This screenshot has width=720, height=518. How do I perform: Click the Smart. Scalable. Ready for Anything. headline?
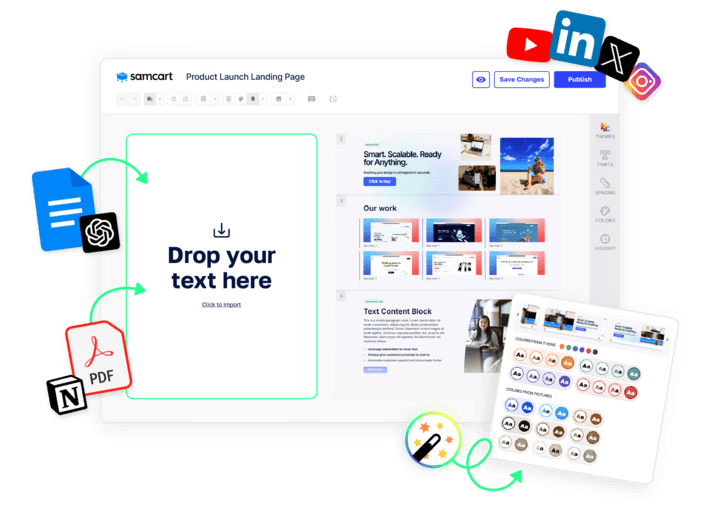402,158
